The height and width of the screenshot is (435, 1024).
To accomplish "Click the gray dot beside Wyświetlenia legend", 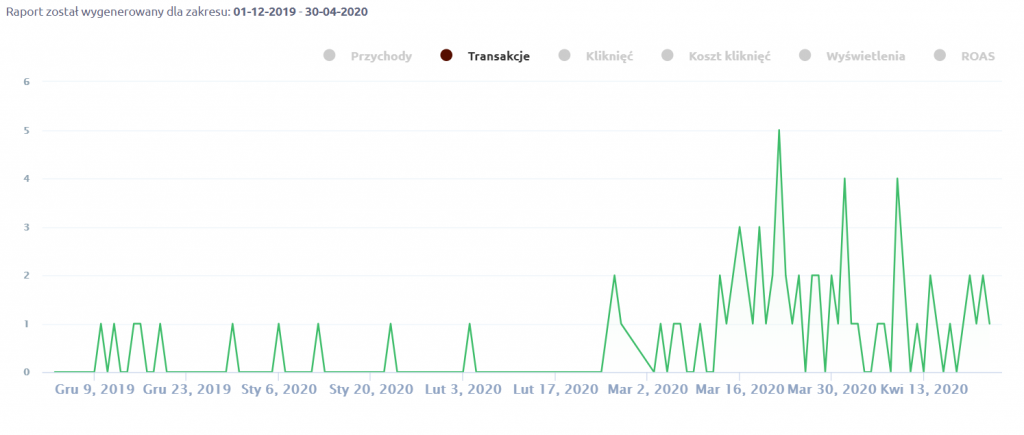I will 805,56.
